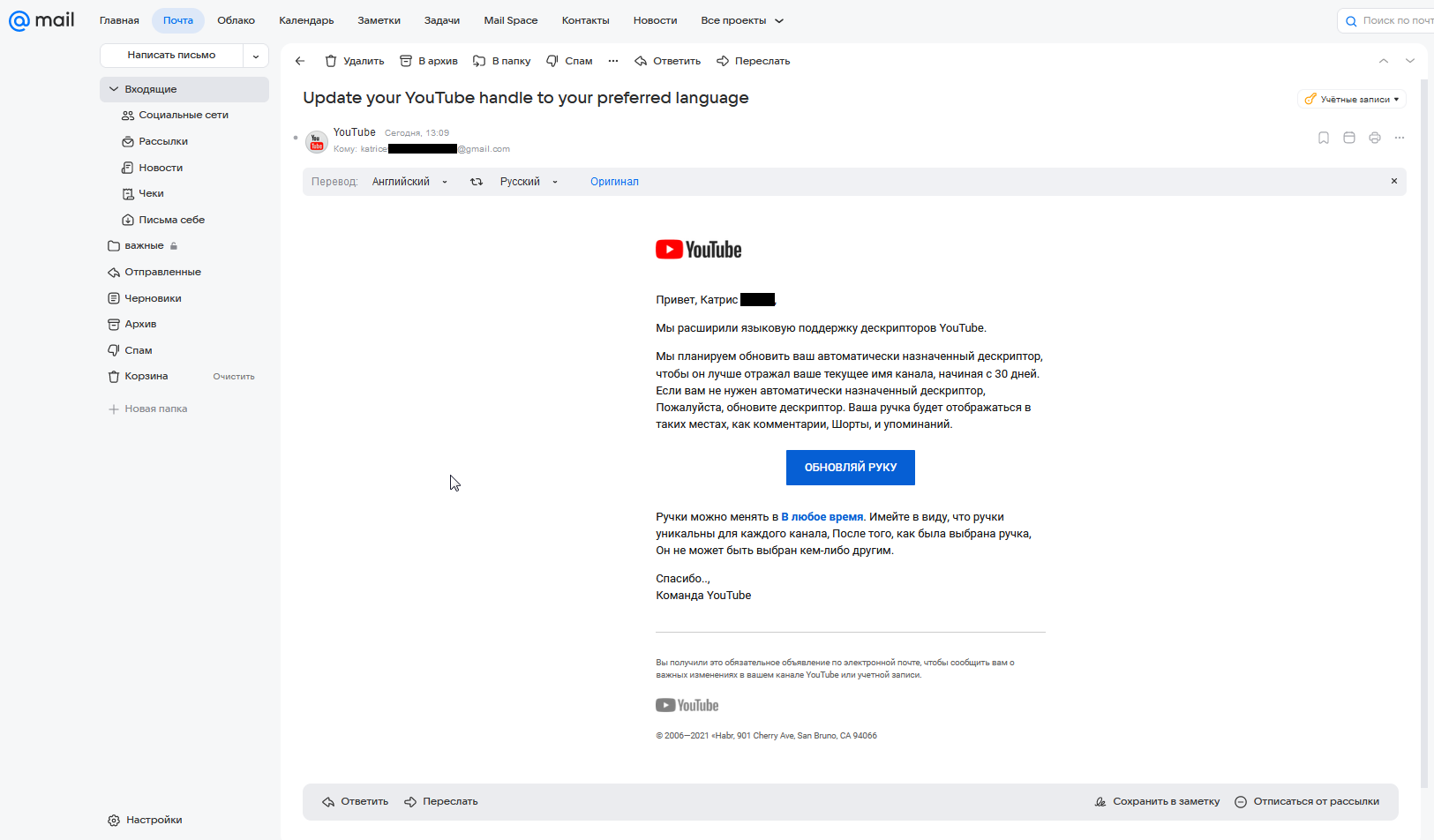Open the email header three-dots menu
The width and height of the screenshot is (1434, 840).
(x=1400, y=138)
